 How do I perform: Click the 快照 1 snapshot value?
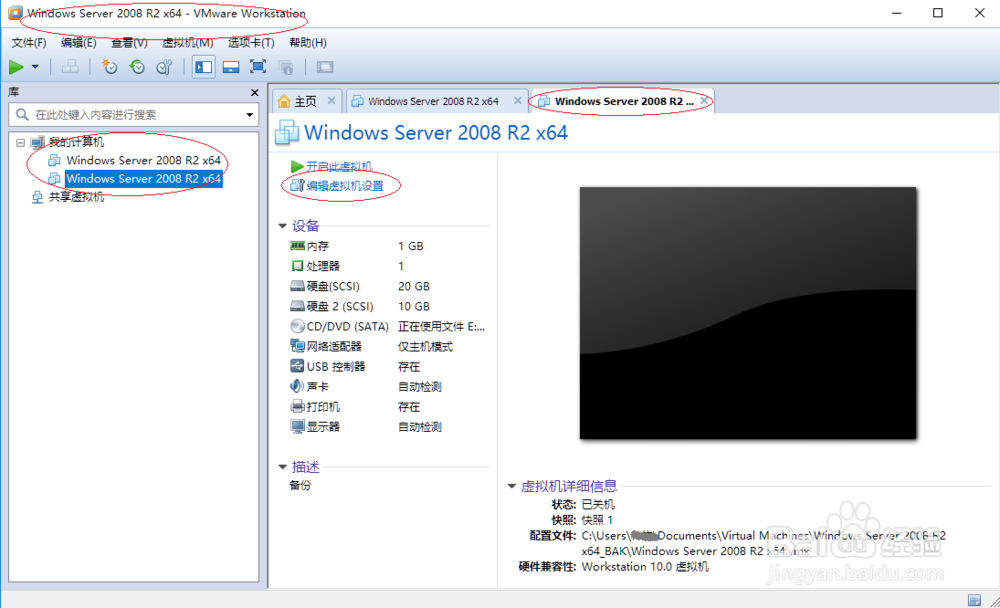(598, 520)
